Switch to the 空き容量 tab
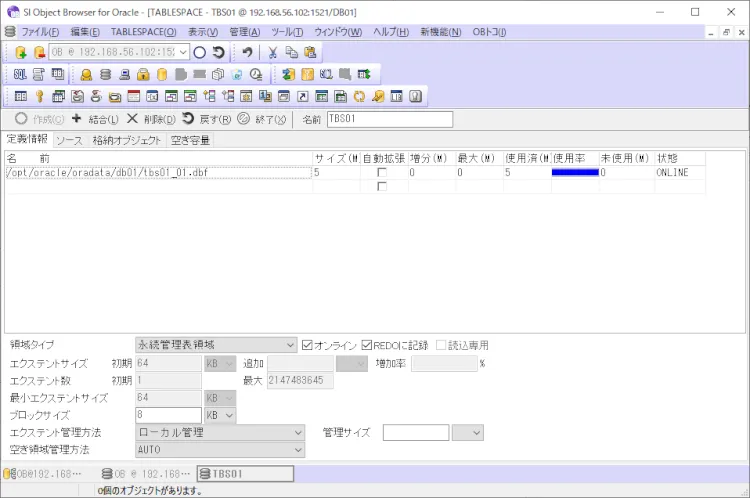The image size is (750, 498). click(x=190, y=140)
